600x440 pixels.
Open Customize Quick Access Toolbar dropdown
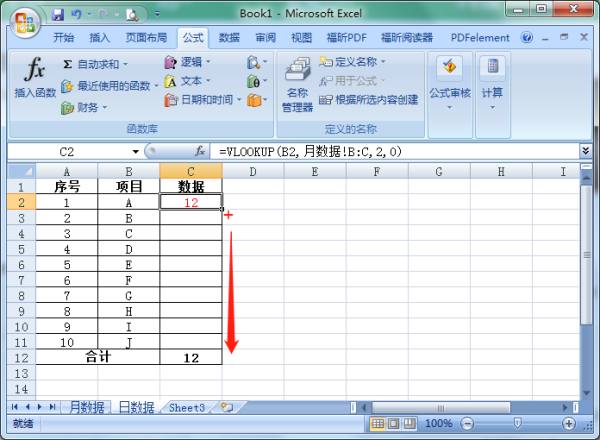157,15
